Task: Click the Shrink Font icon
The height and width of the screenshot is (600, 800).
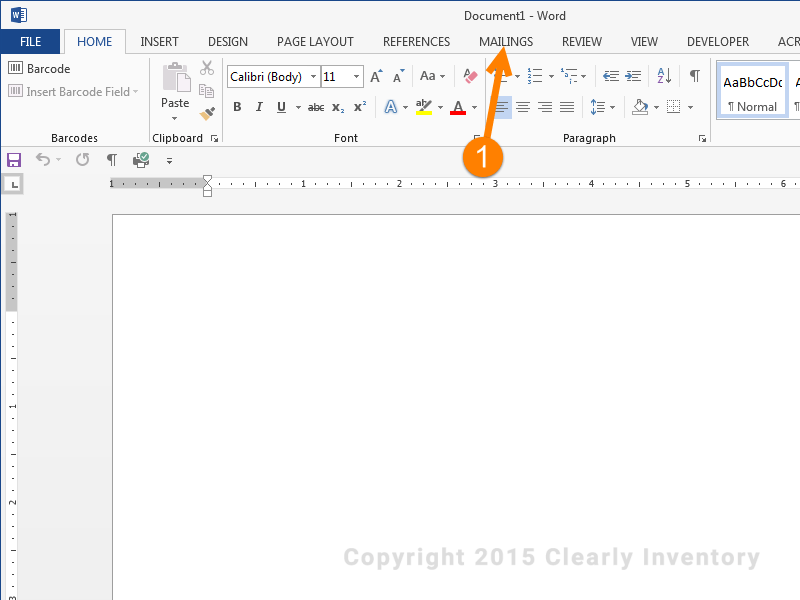Action: [398, 77]
